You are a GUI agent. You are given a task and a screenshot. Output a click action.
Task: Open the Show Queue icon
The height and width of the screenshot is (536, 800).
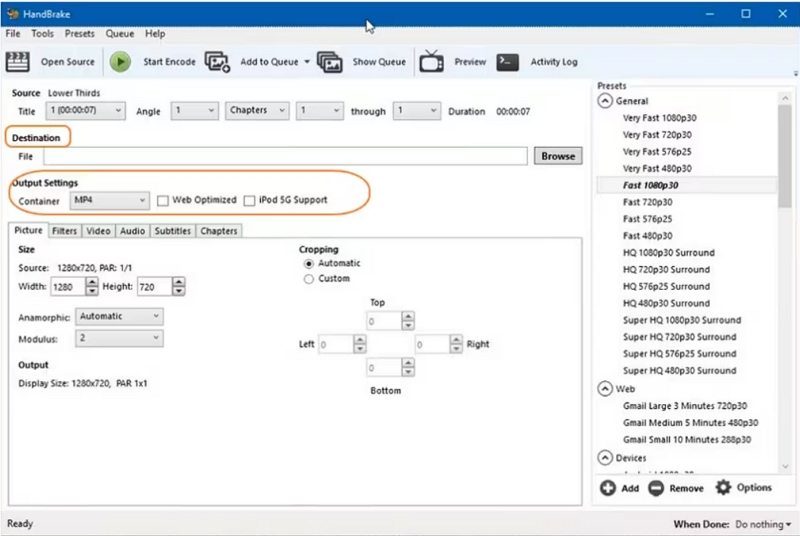coord(330,62)
